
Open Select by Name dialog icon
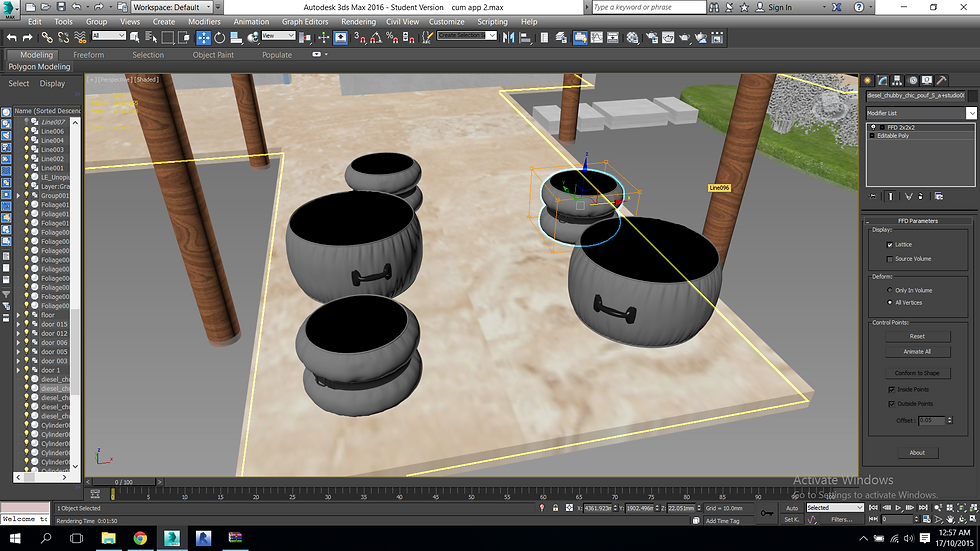151,38
